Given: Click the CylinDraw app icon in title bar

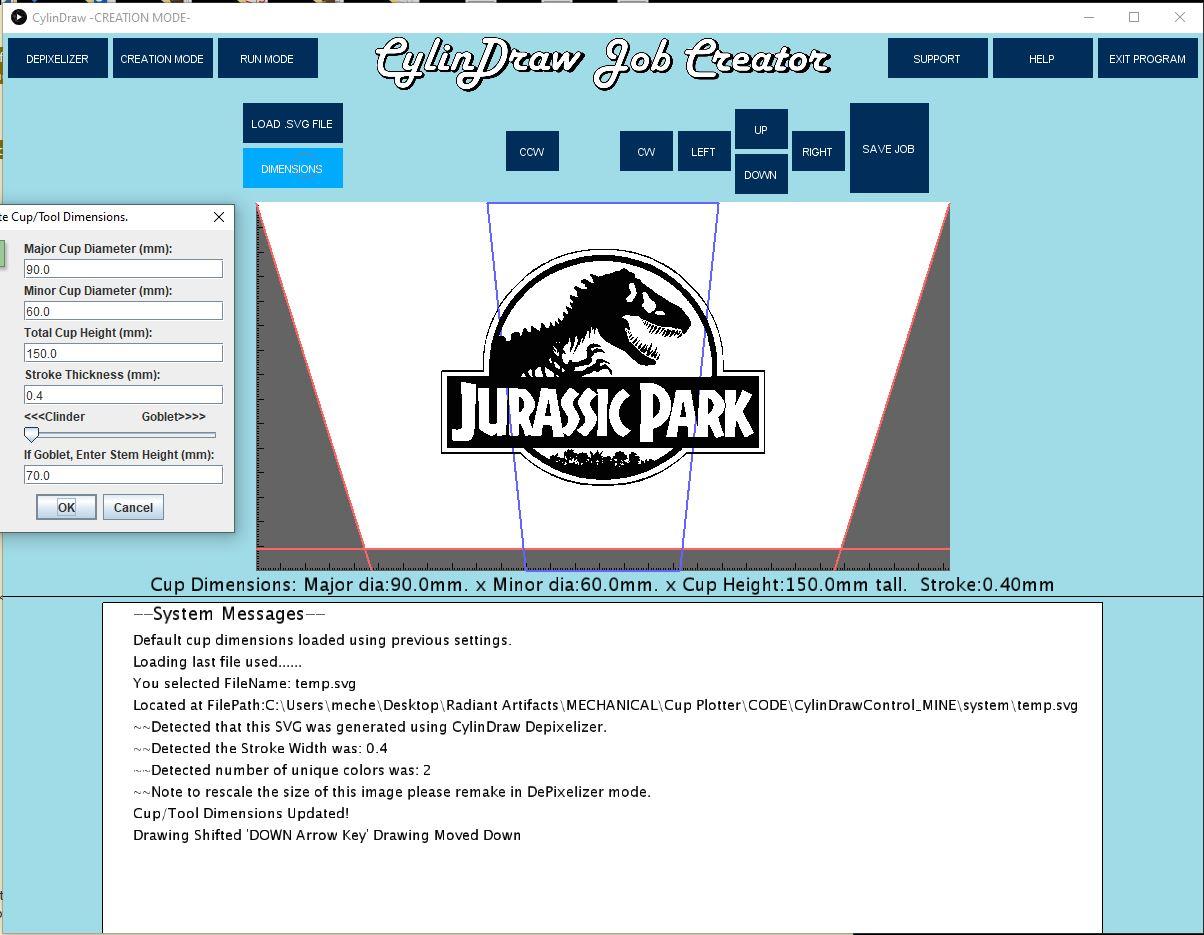Looking at the screenshot, I should (18, 17).
